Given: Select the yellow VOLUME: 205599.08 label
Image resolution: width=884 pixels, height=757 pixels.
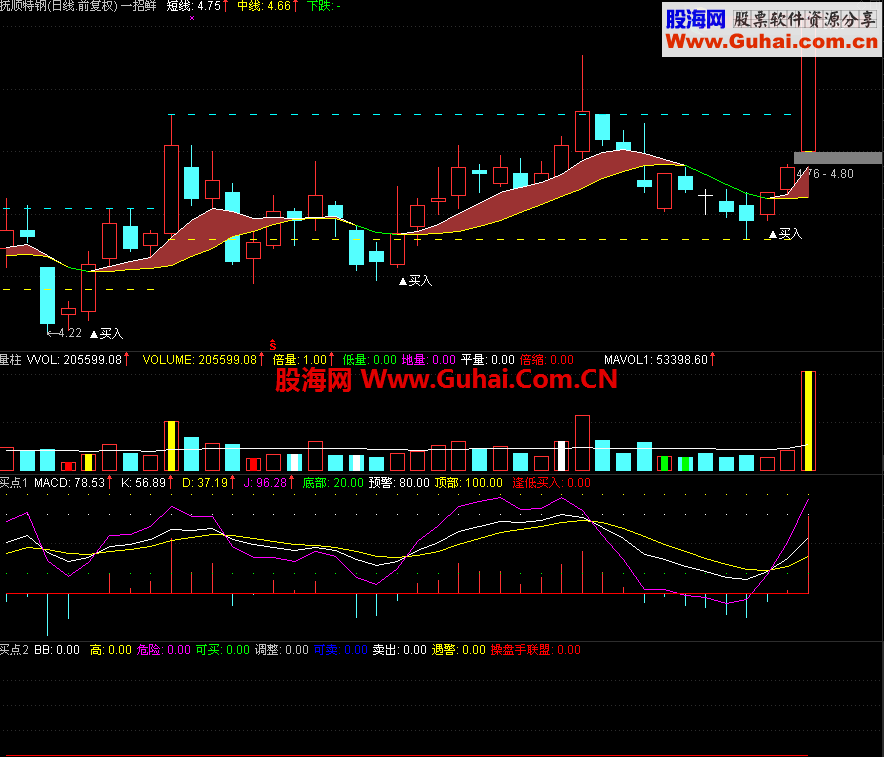Looking at the screenshot, I should 200,360.
